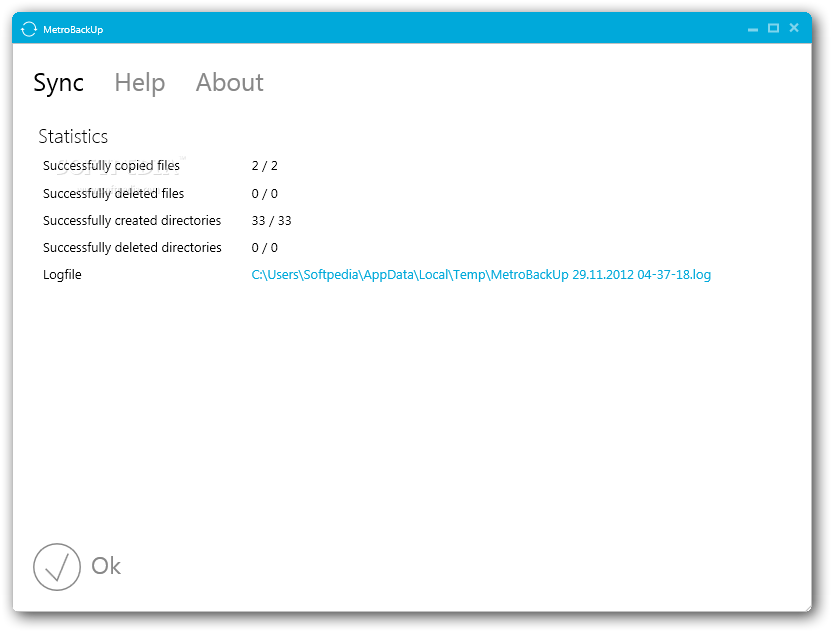The image size is (832, 632).
Task: Click the Ok label
Action: pyautogui.click(x=106, y=566)
